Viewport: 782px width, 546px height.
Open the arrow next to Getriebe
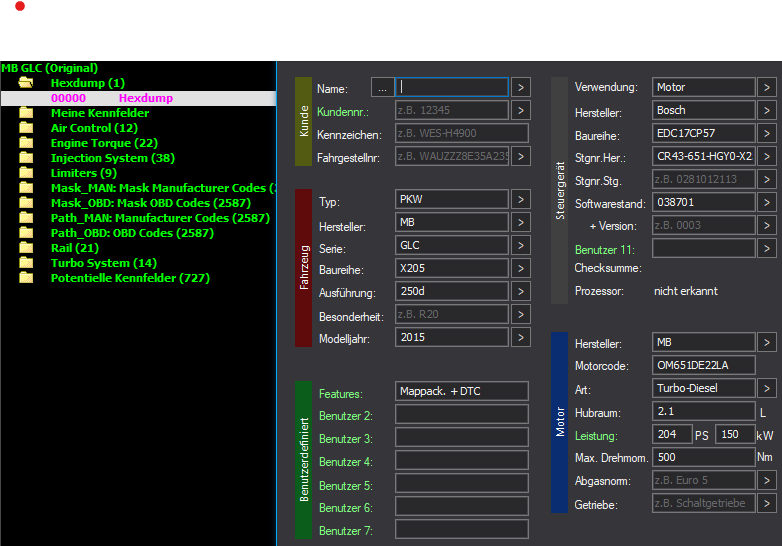coord(767,503)
